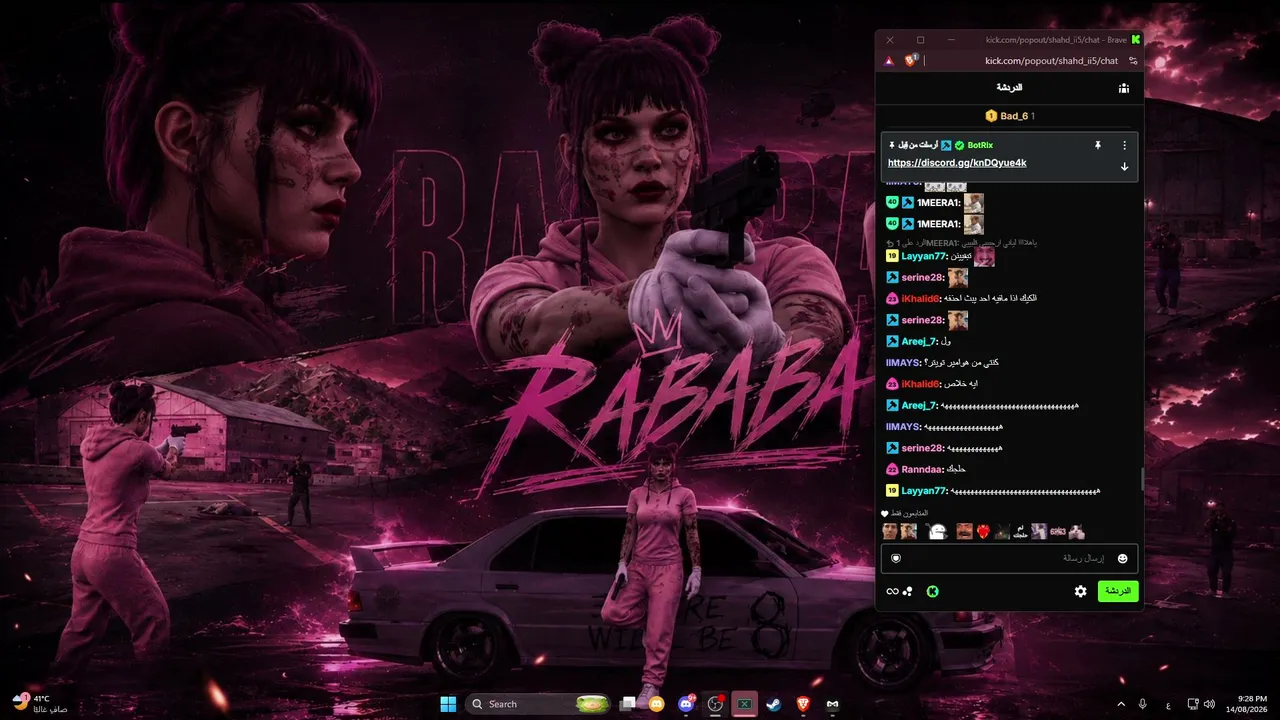The width and height of the screenshot is (1280, 720).
Task: Click Areej_7 username on the ول message
Action: coord(918,341)
